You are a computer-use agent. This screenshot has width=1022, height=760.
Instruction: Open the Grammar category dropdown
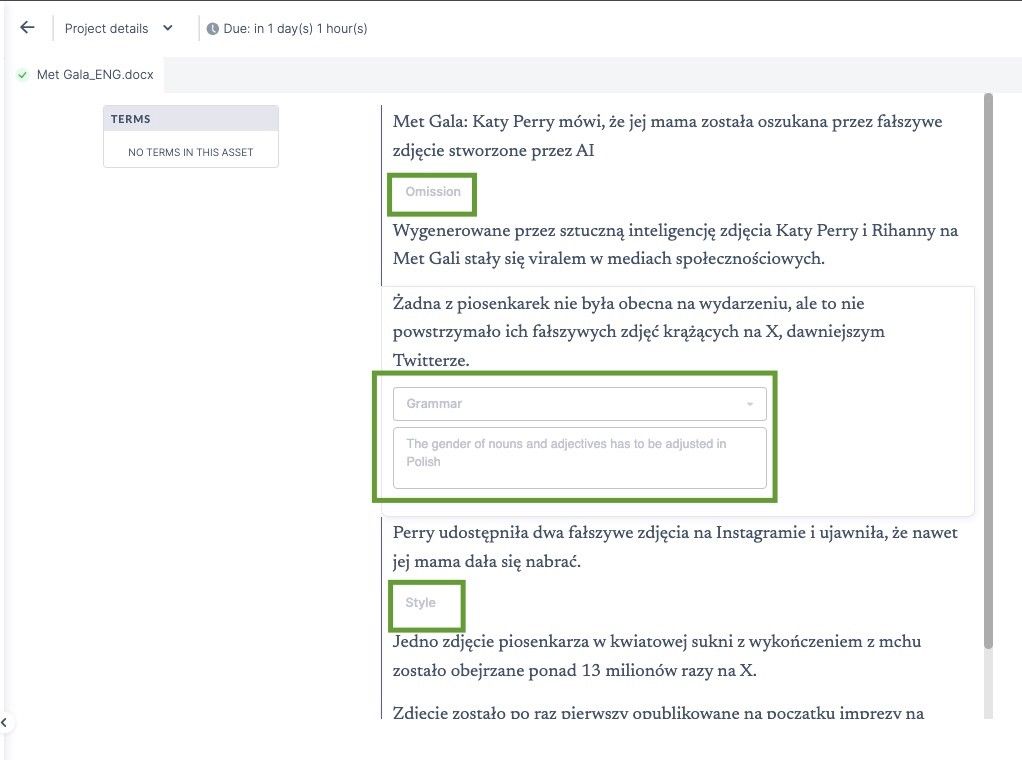point(579,403)
